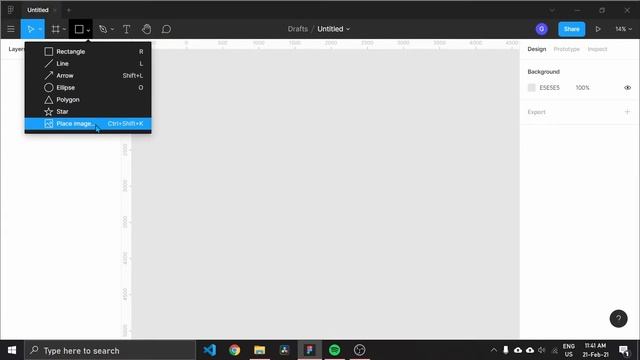This screenshot has height=360, width=640.
Task: Open the Drafts breadcrumb link
Action: tap(298, 29)
